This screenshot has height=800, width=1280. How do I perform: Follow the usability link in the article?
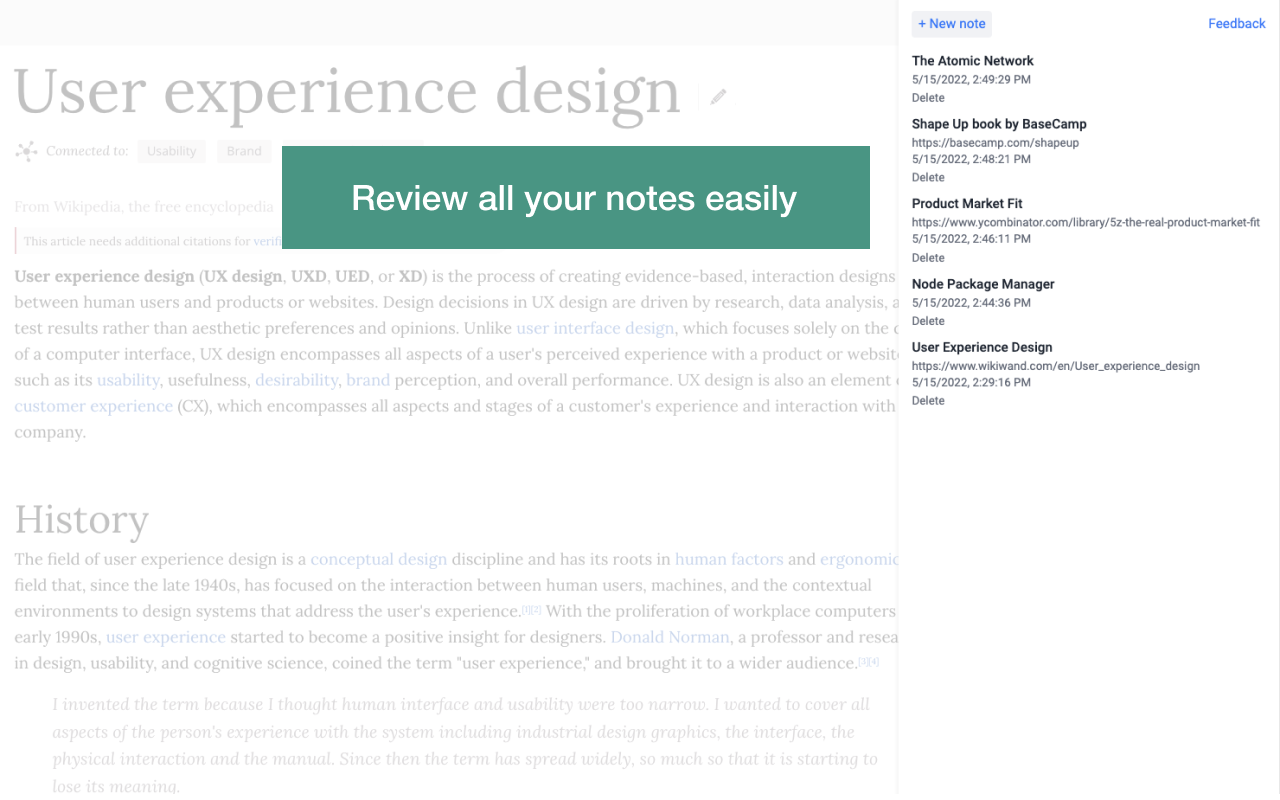[128, 380]
